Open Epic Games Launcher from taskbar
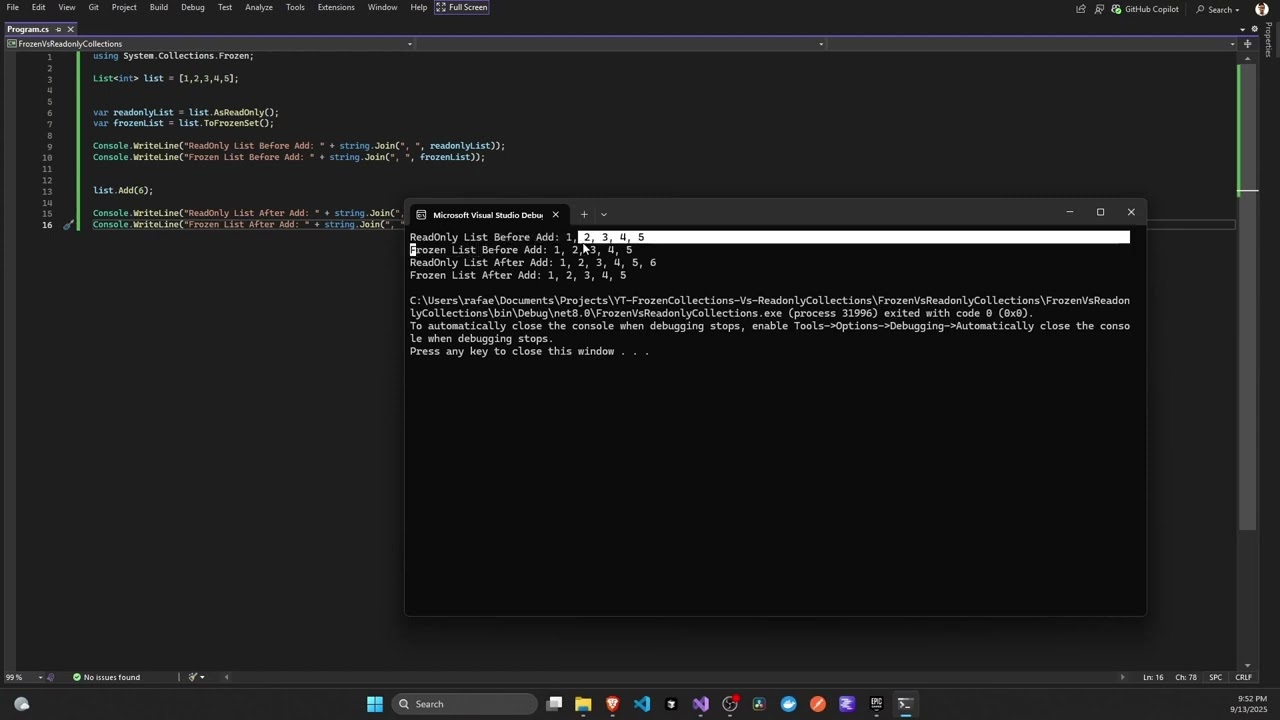Image resolution: width=1280 pixels, height=720 pixels. [876, 704]
